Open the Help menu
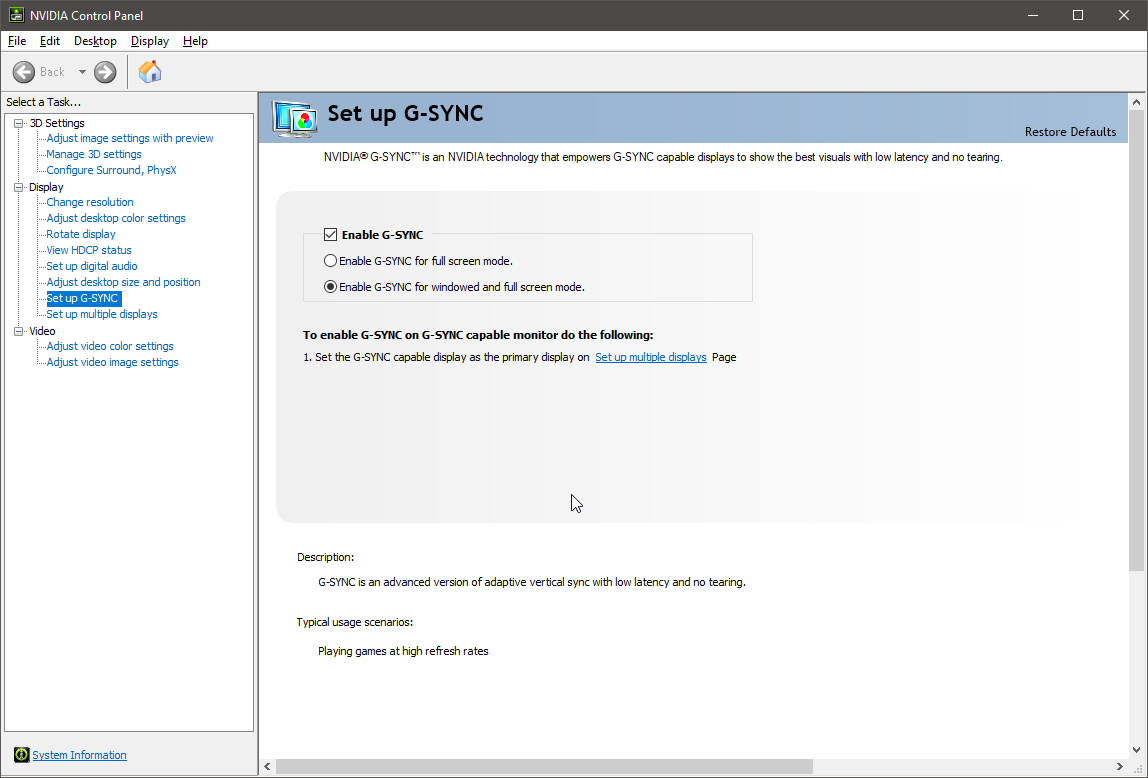Screen dimensions: 1148x778 [x=195, y=41]
